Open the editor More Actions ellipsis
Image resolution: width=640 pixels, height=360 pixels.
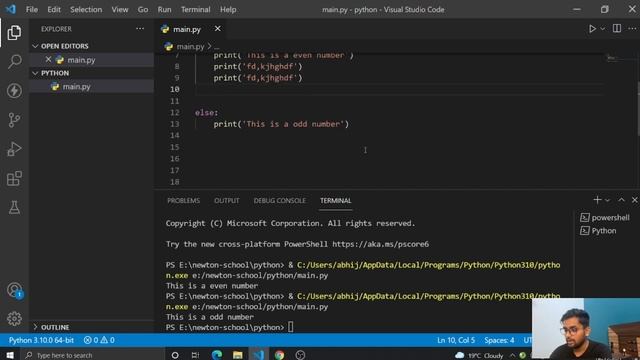coord(632,29)
